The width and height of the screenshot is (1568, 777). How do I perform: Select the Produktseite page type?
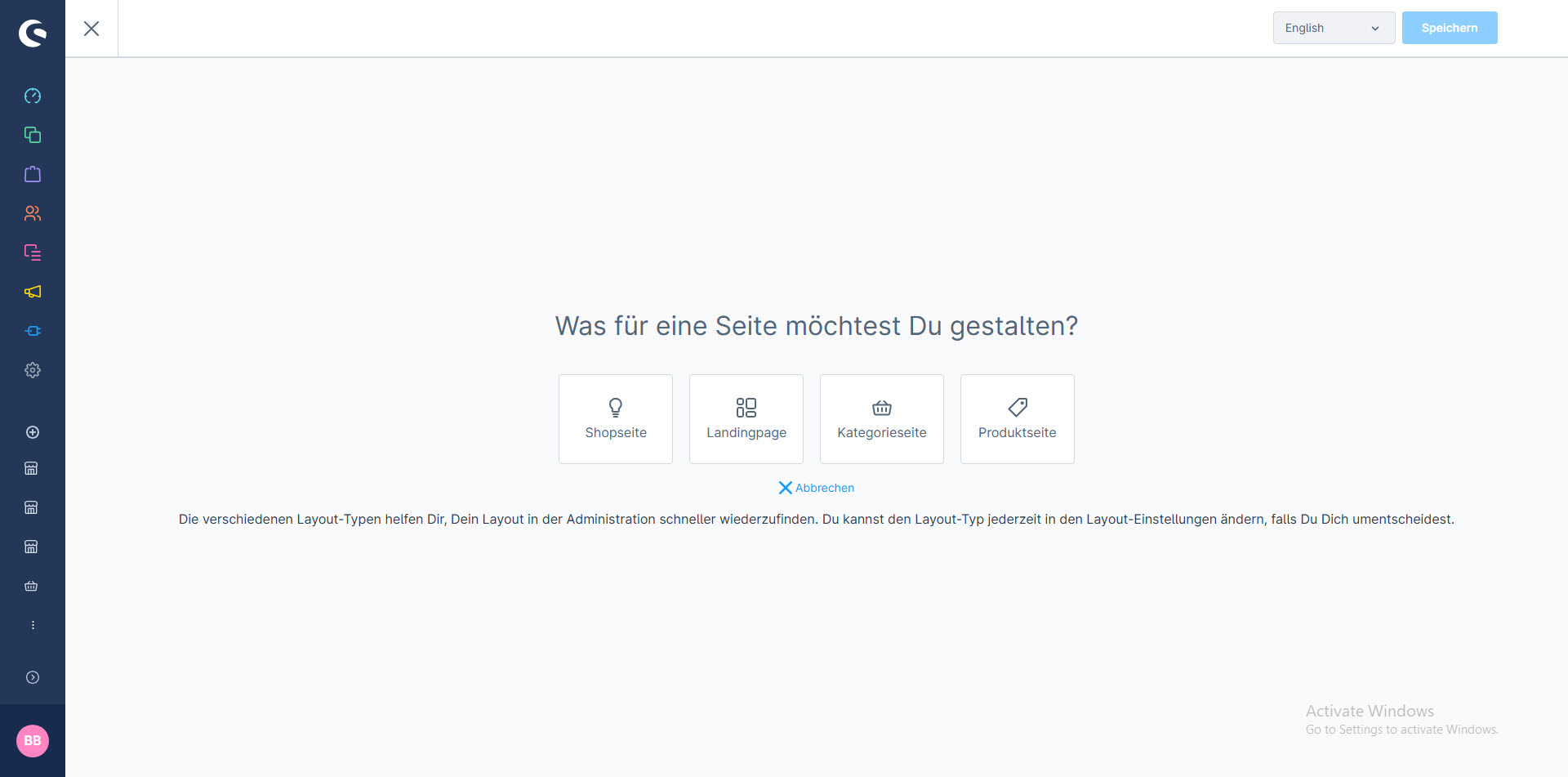pyautogui.click(x=1017, y=419)
